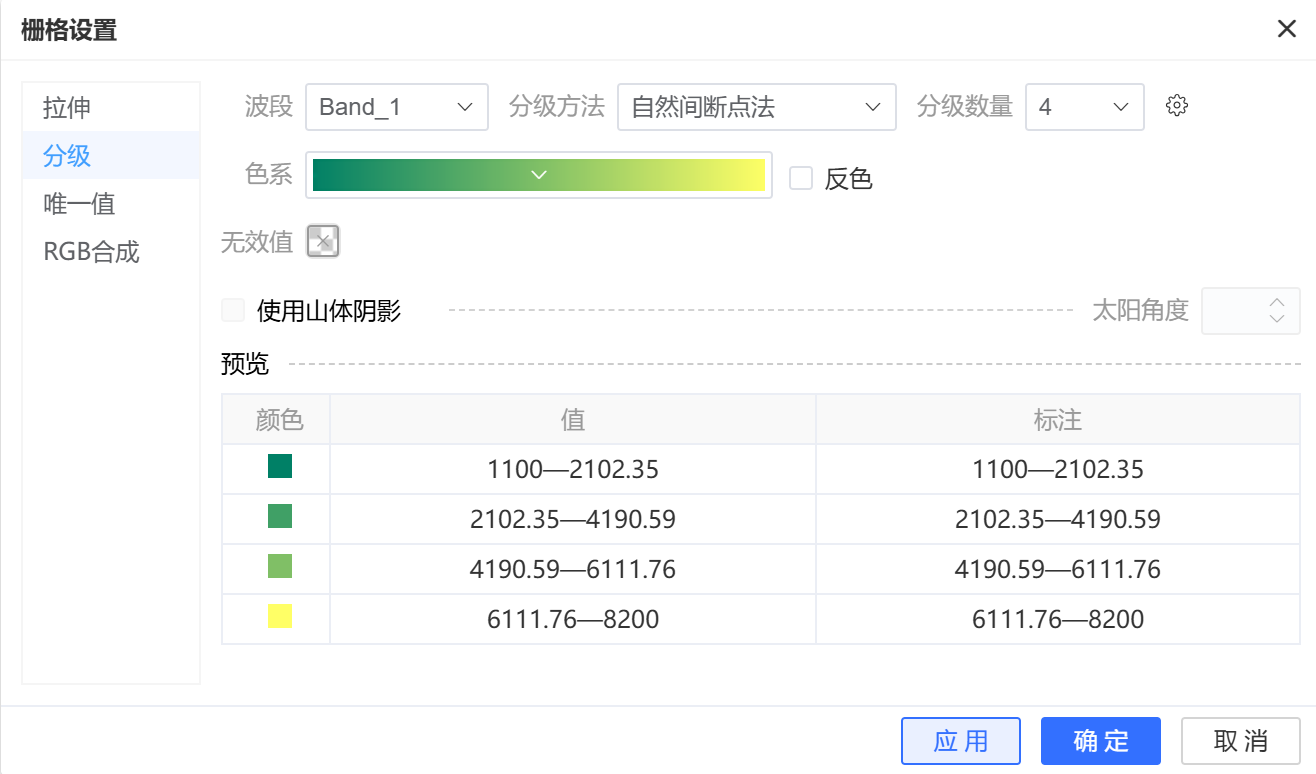This screenshot has width=1316, height=774.
Task: Close the 栅格设置 dialog
Action: (x=1287, y=28)
